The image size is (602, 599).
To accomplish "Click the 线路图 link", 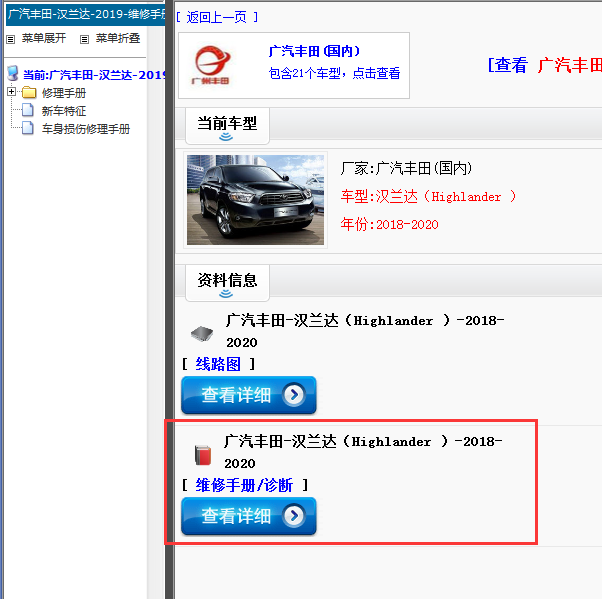I will 218,364.
